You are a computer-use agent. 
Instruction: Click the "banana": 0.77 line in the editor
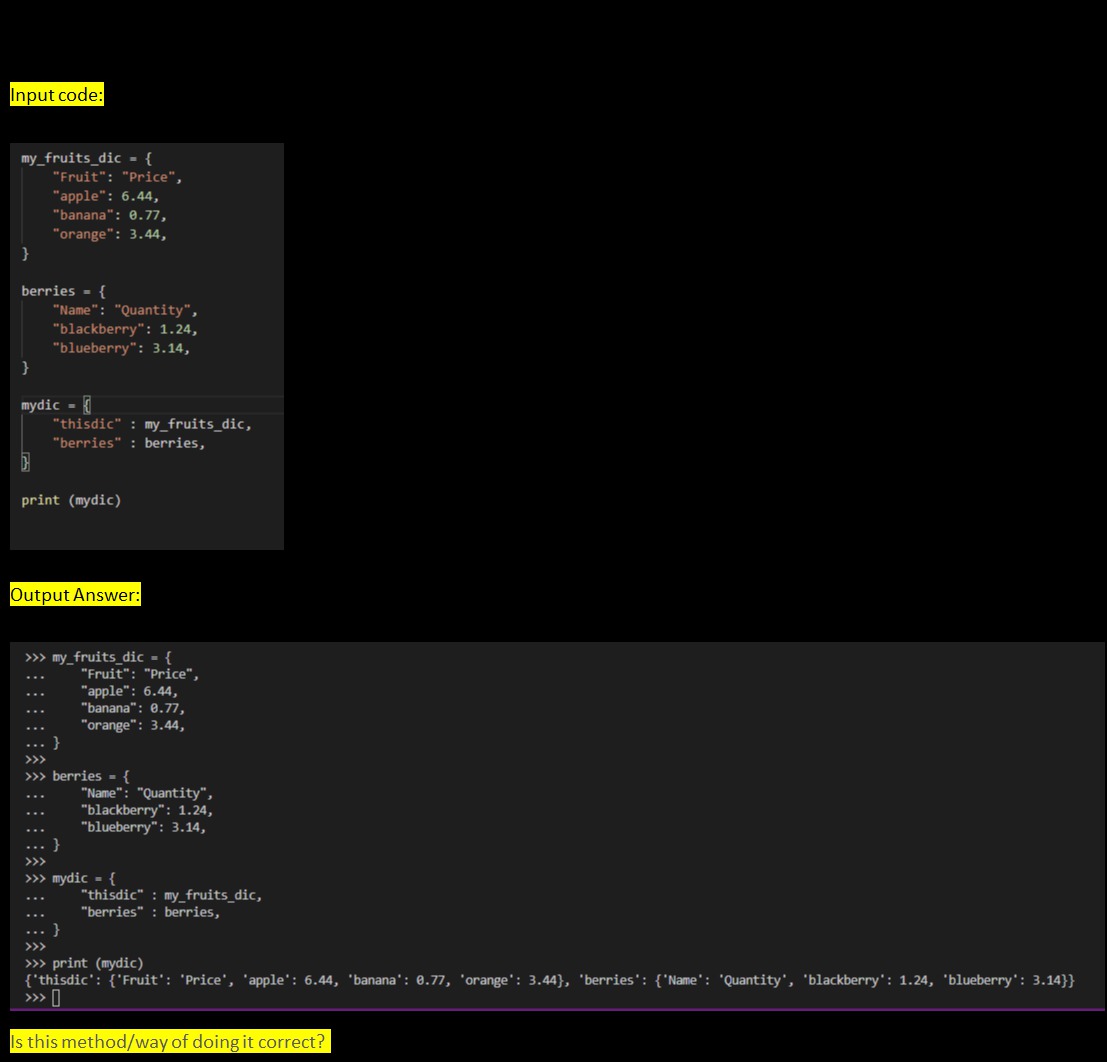[110, 215]
